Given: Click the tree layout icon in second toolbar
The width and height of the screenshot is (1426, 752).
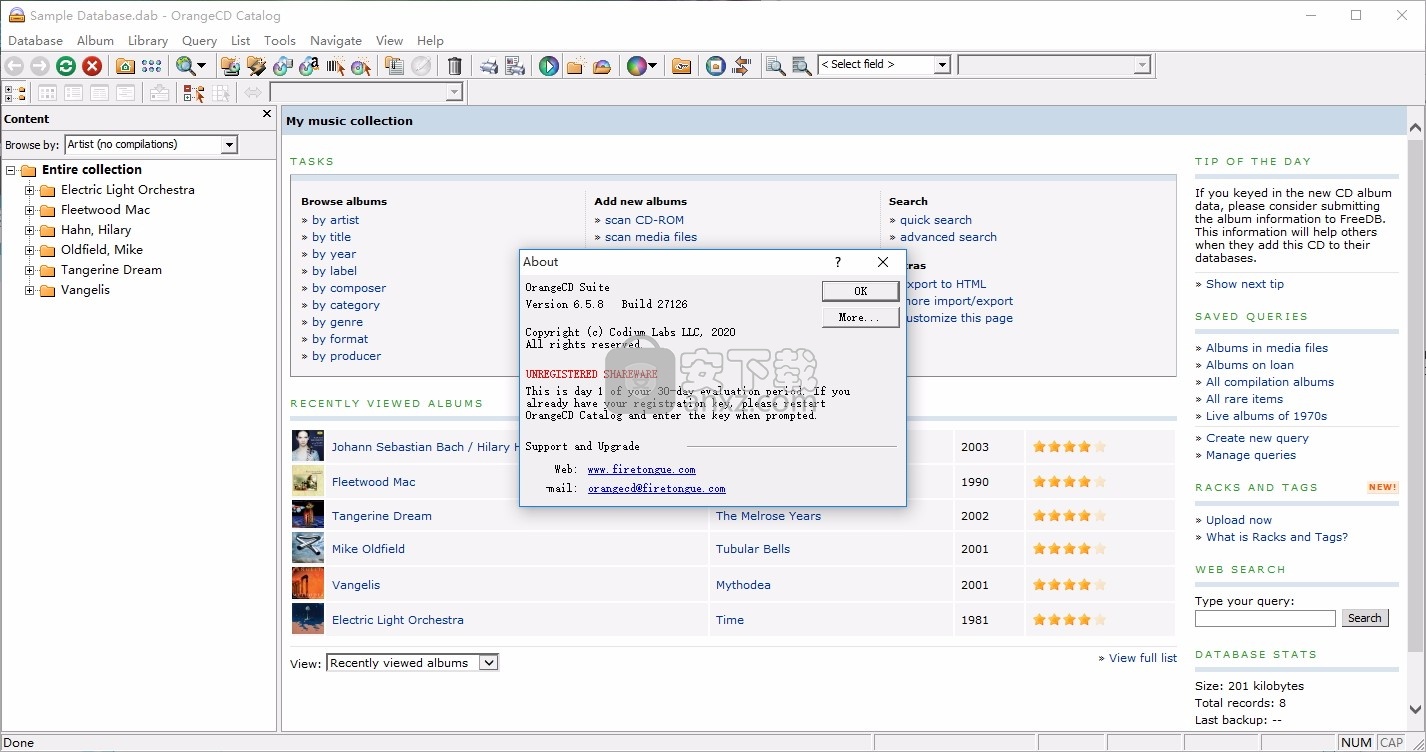Looking at the screenshot, I should coord(16,93).
